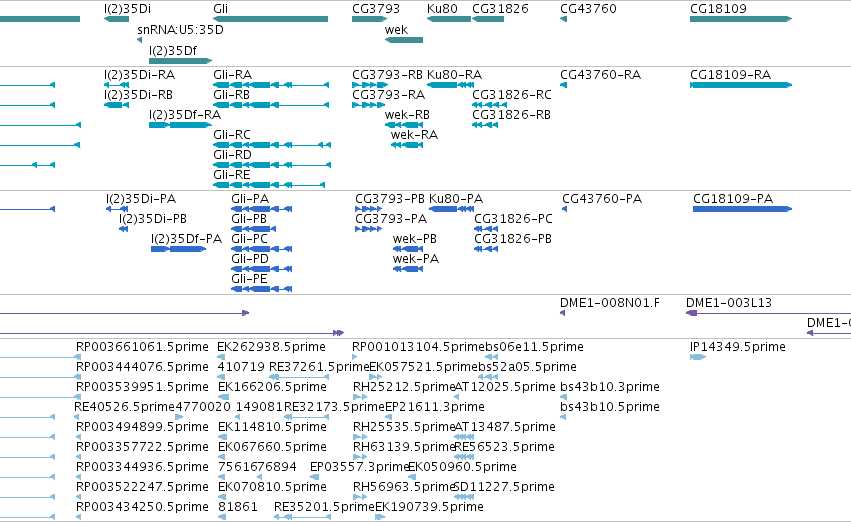Open transcript l(2)35Di-RA
The width and height of the screenshot is (851, 522).
click(x=139, y=75)
